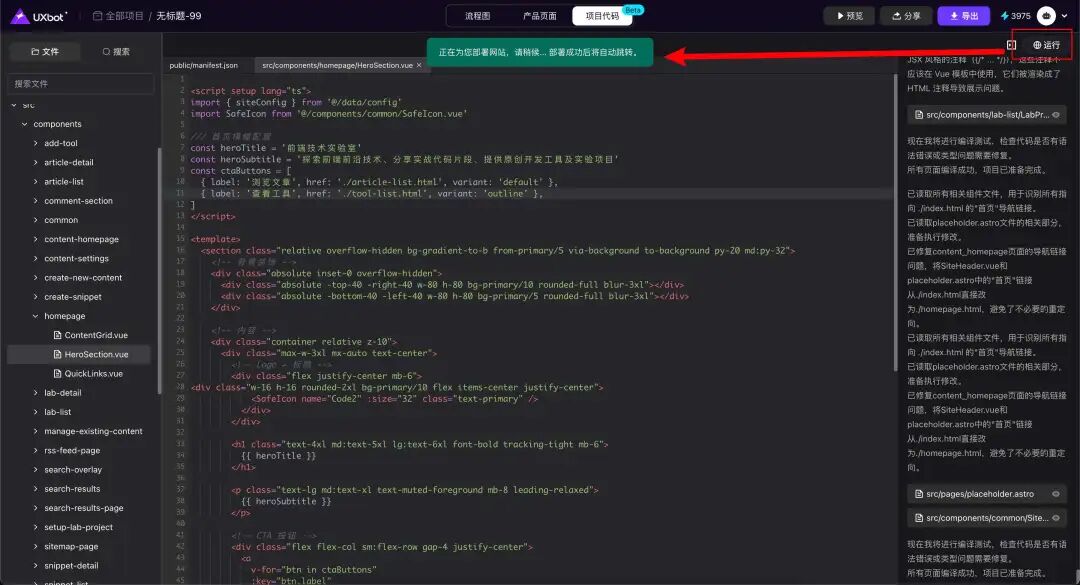Click the 导出 export button

tap(964, 16)
